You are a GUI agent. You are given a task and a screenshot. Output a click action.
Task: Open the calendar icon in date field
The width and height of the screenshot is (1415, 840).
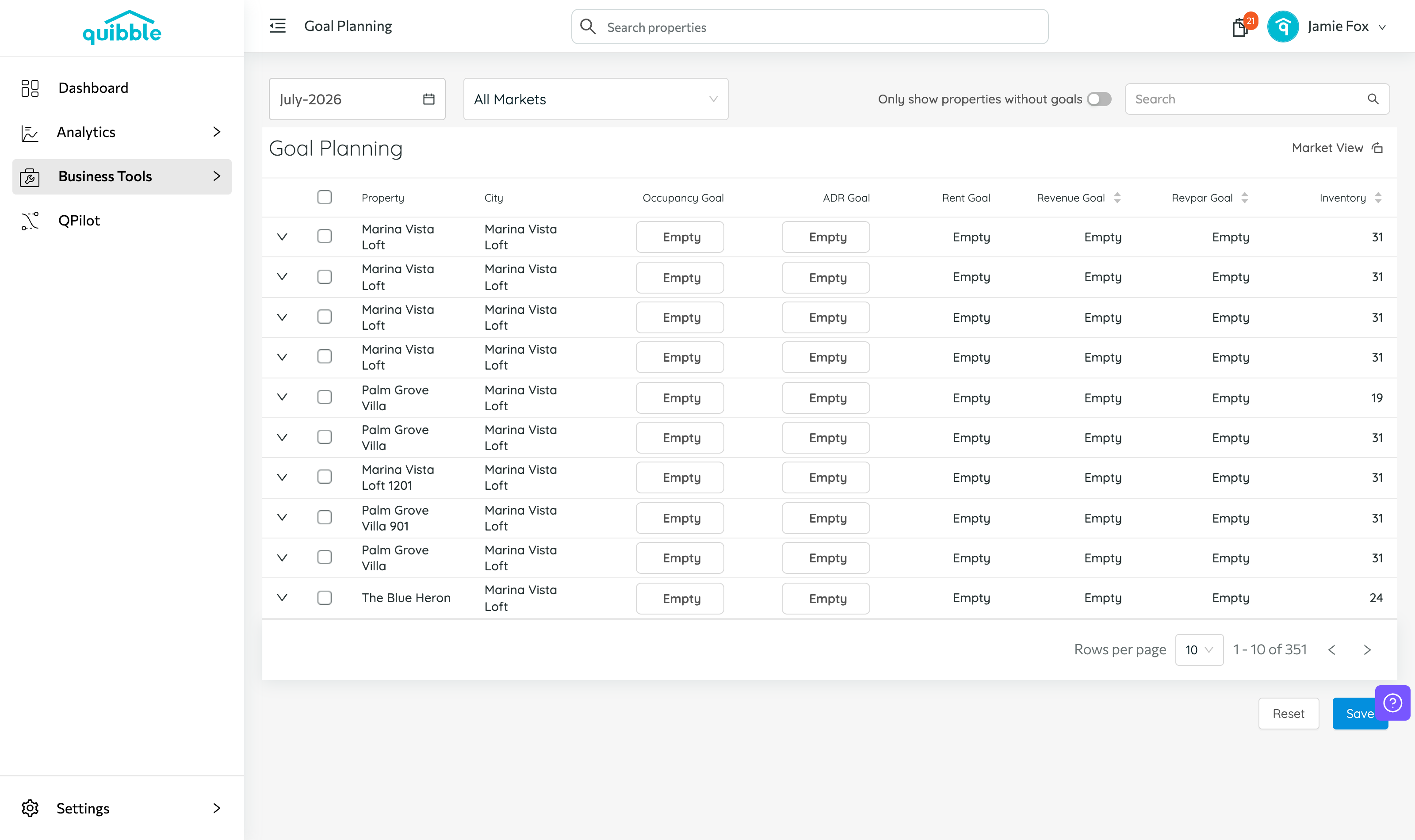click(428, 99)
